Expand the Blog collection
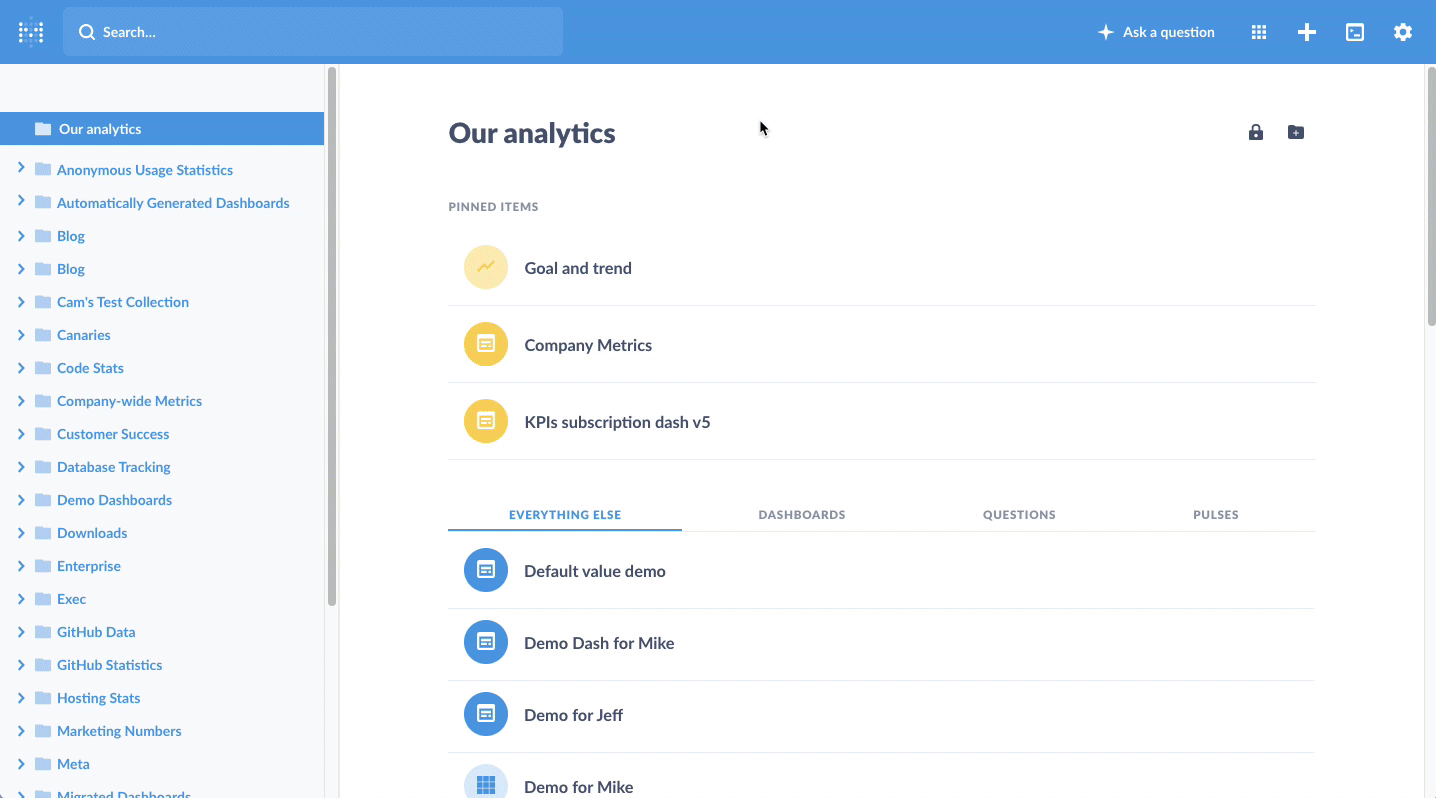Viewport: 1436px width, 798px height. pyautogui.click(x=22, y=235)
